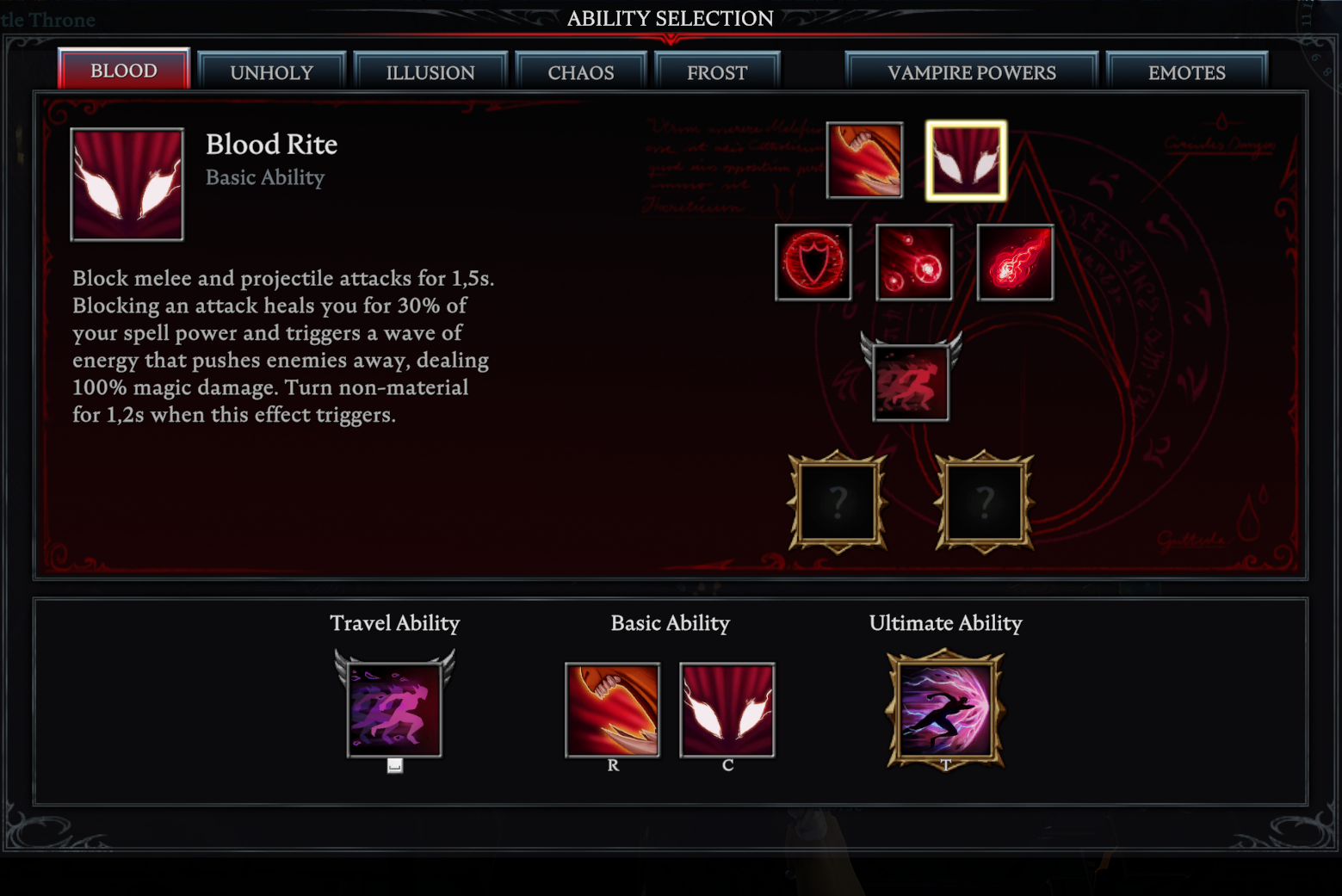Select the Blood Rite ability icon in grid
1342x896 pixels.
click(x=966, y=161)
